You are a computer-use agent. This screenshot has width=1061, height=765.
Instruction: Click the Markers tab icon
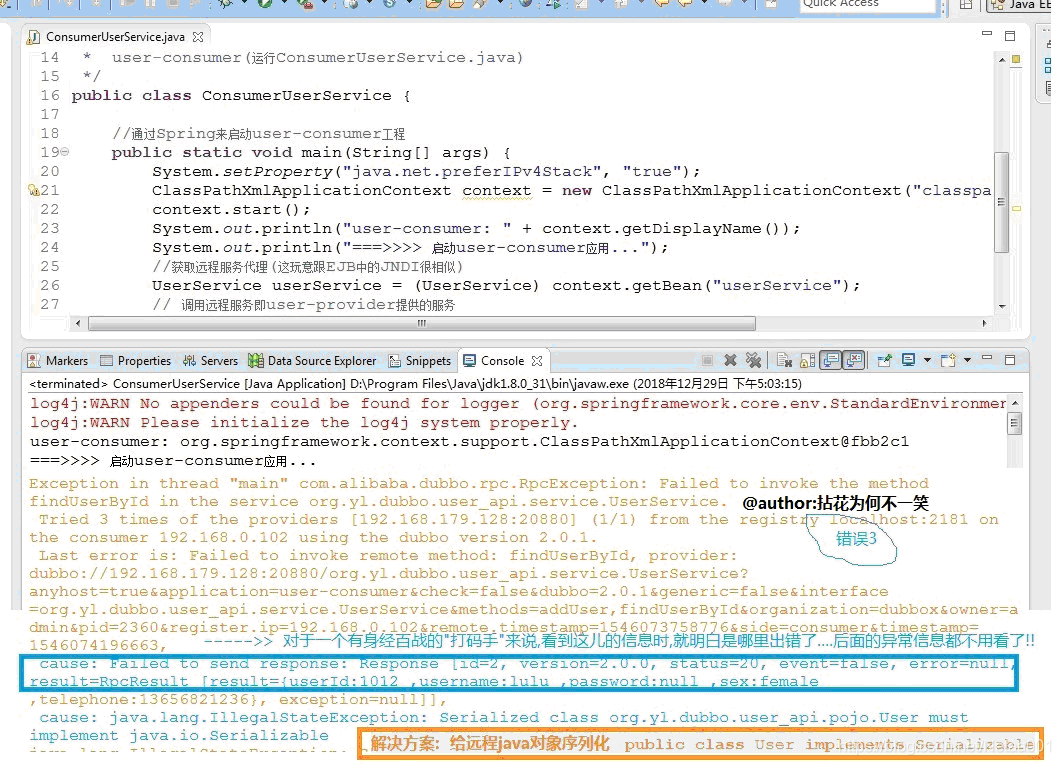pos(33,361)
